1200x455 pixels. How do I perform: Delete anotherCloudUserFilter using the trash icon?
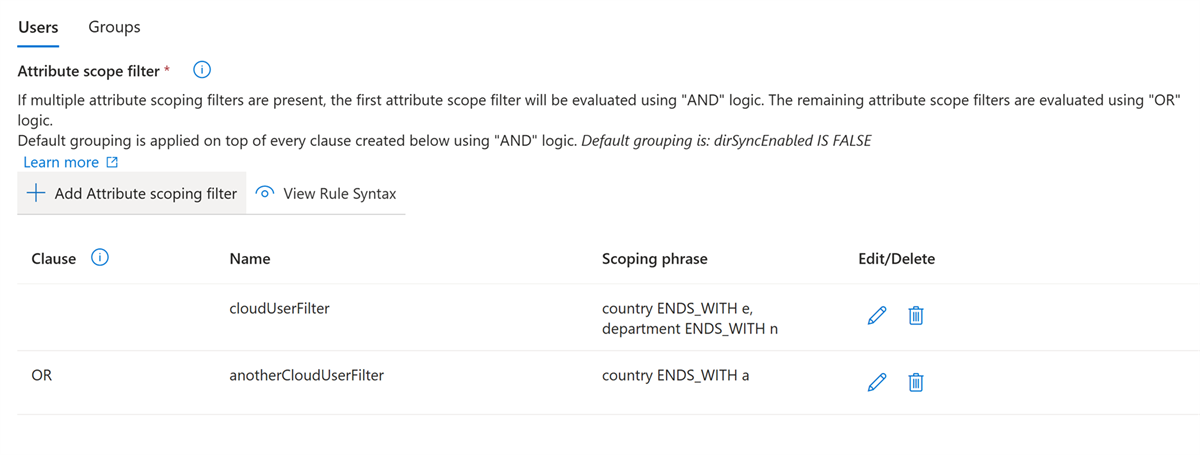tap(915, 382)
